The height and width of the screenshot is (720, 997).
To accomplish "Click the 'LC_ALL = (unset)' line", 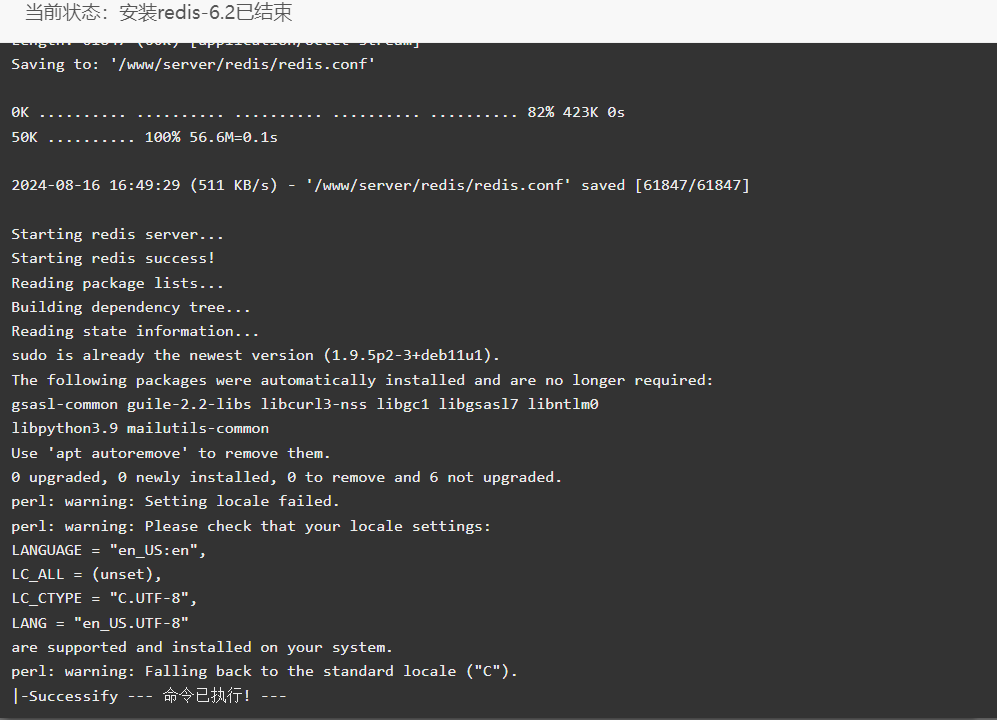I will tap(86, 575).
